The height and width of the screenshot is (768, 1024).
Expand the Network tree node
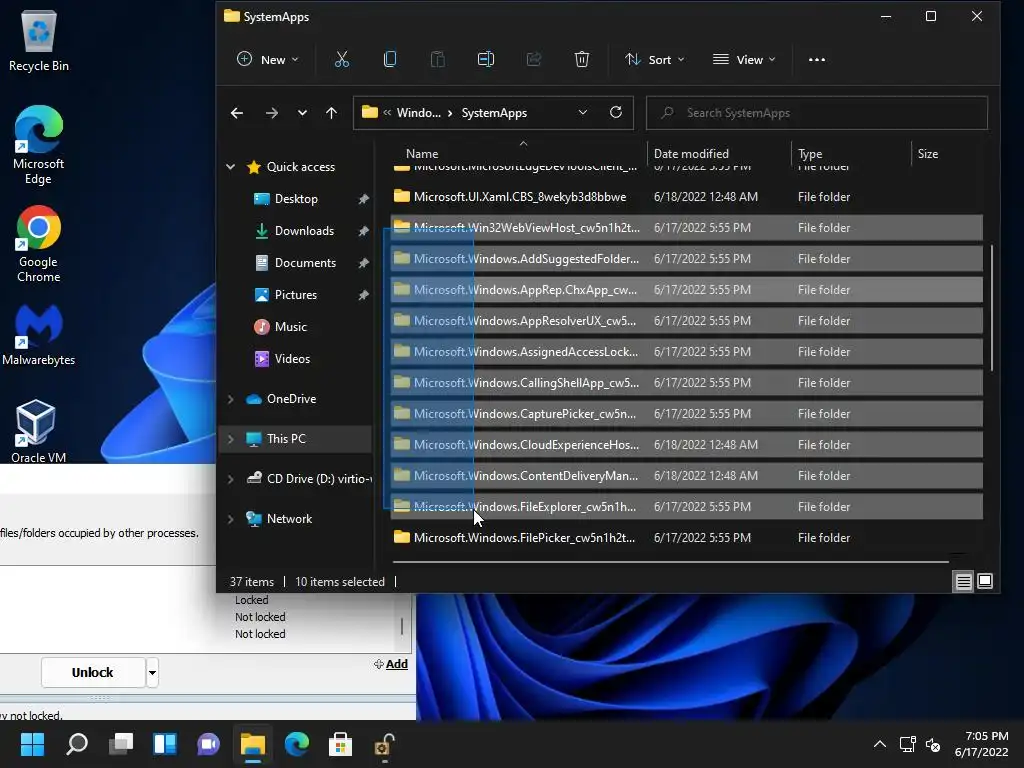point(231,519)
